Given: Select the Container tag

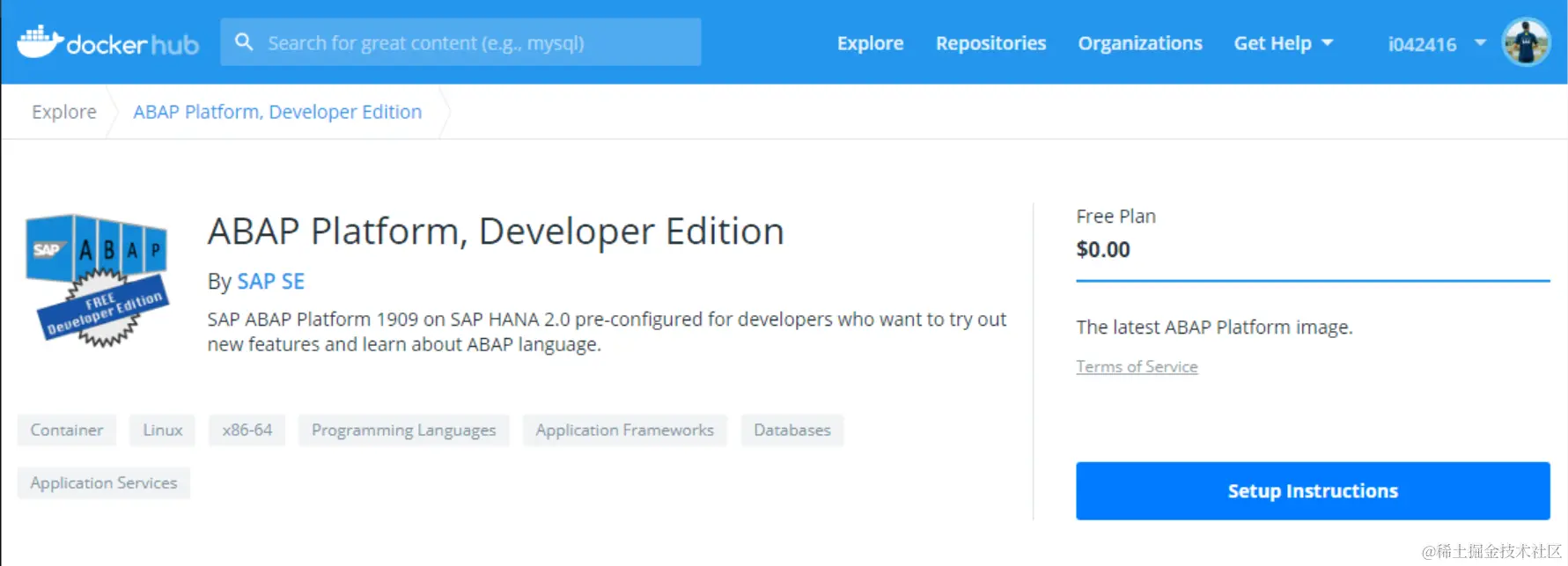Looking at the screenshot, I should point(67,430).
